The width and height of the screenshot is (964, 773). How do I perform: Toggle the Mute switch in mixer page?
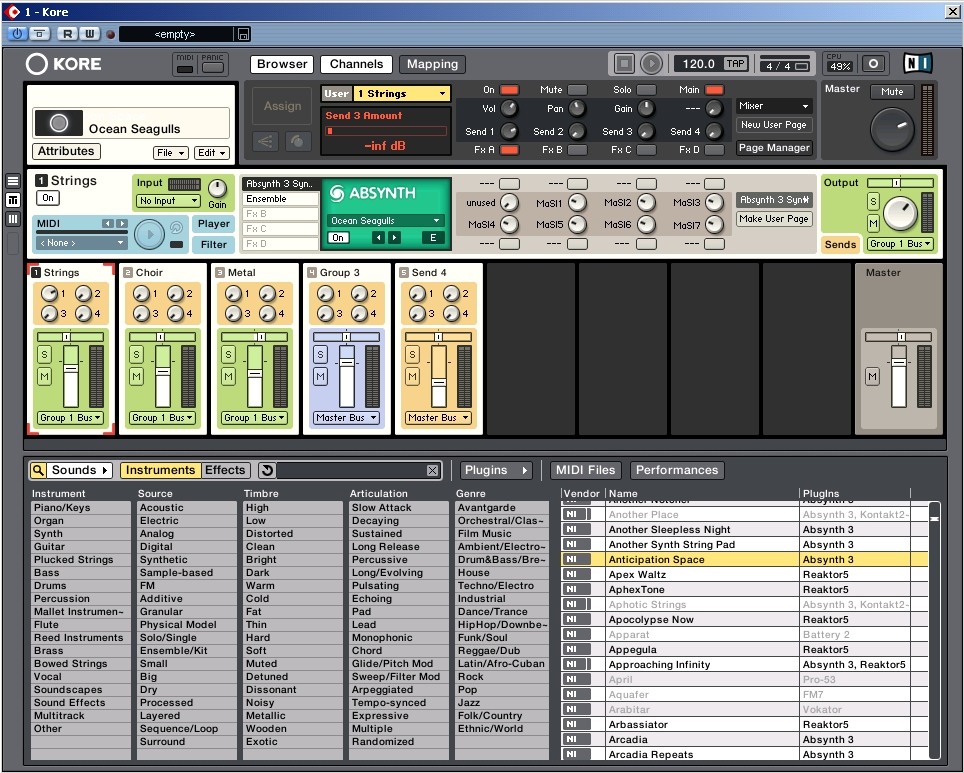coord(577,90)
